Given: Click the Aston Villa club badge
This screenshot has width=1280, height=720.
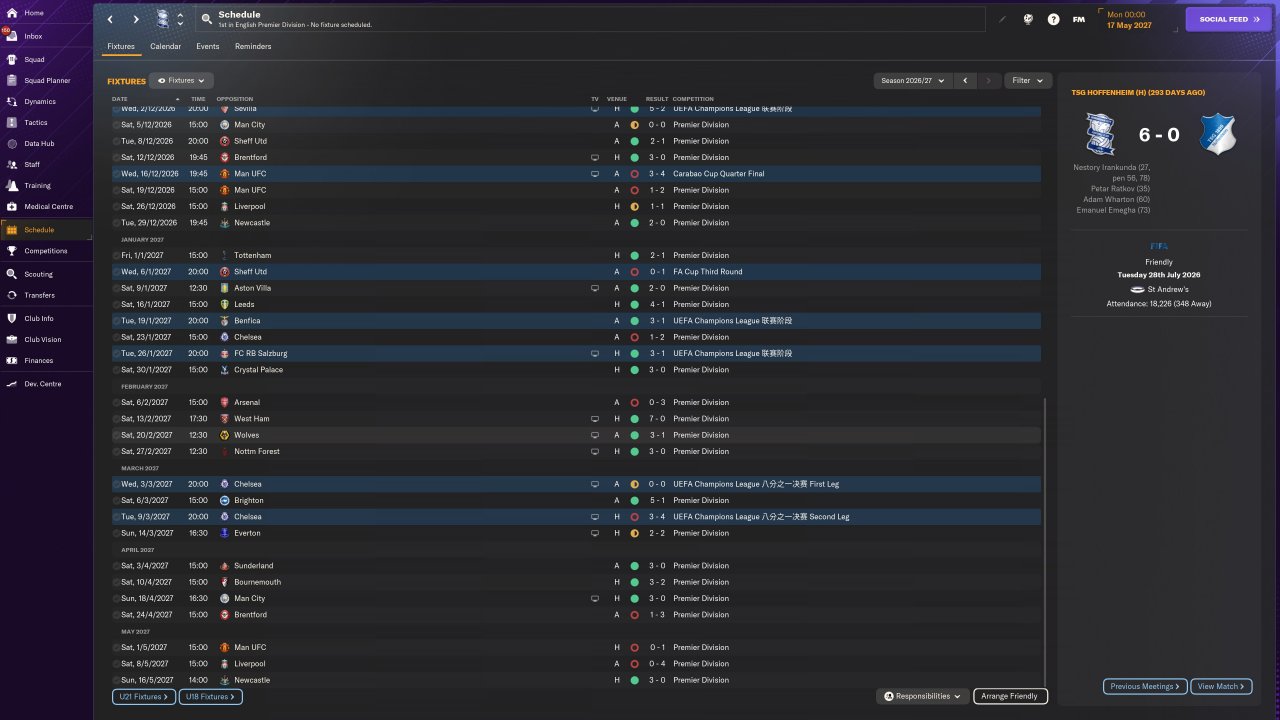Looking at the screenshot, I should pyautogui.click(x=225, y=288).
